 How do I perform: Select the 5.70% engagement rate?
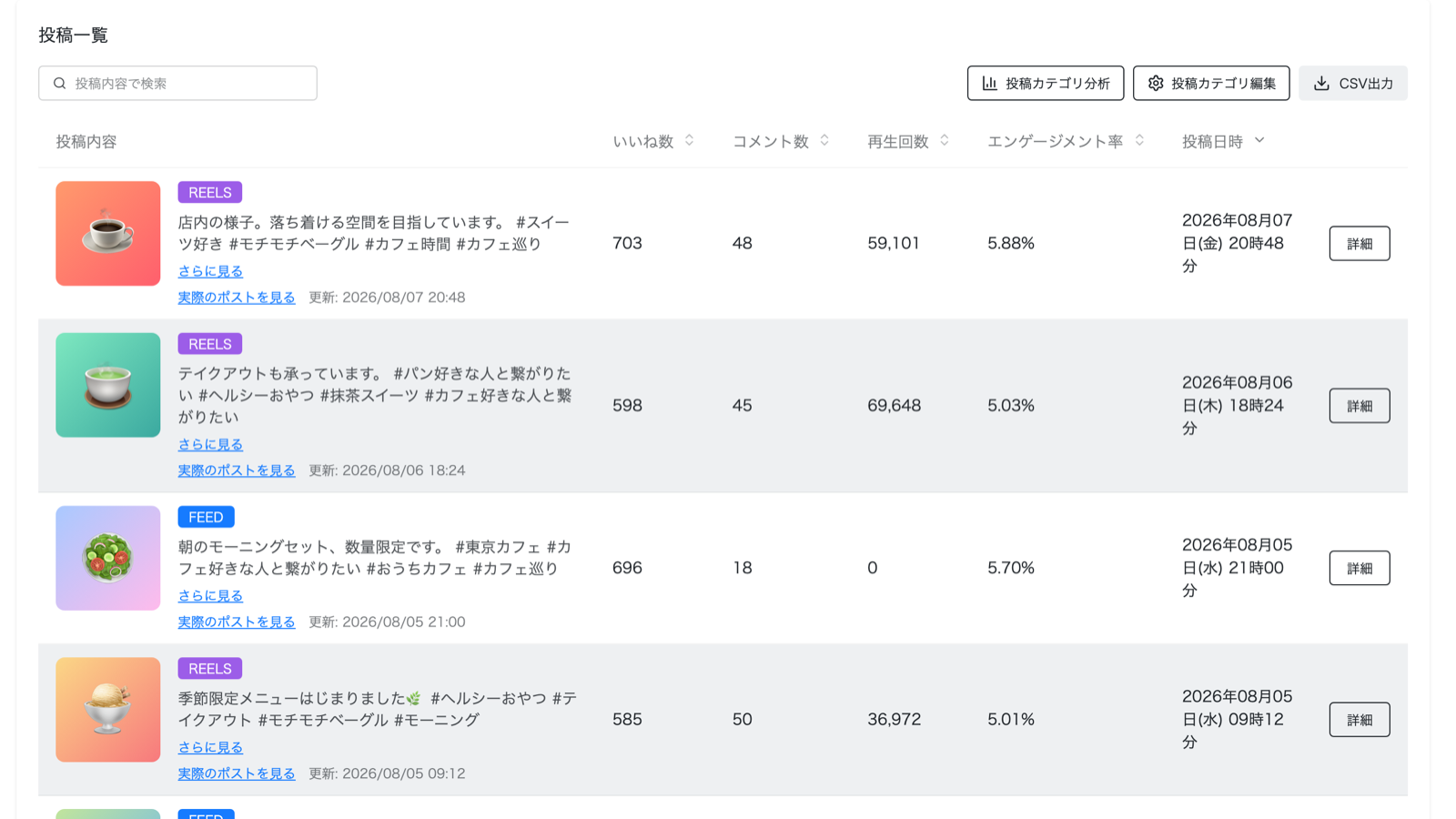click(x=1011, y=568)
